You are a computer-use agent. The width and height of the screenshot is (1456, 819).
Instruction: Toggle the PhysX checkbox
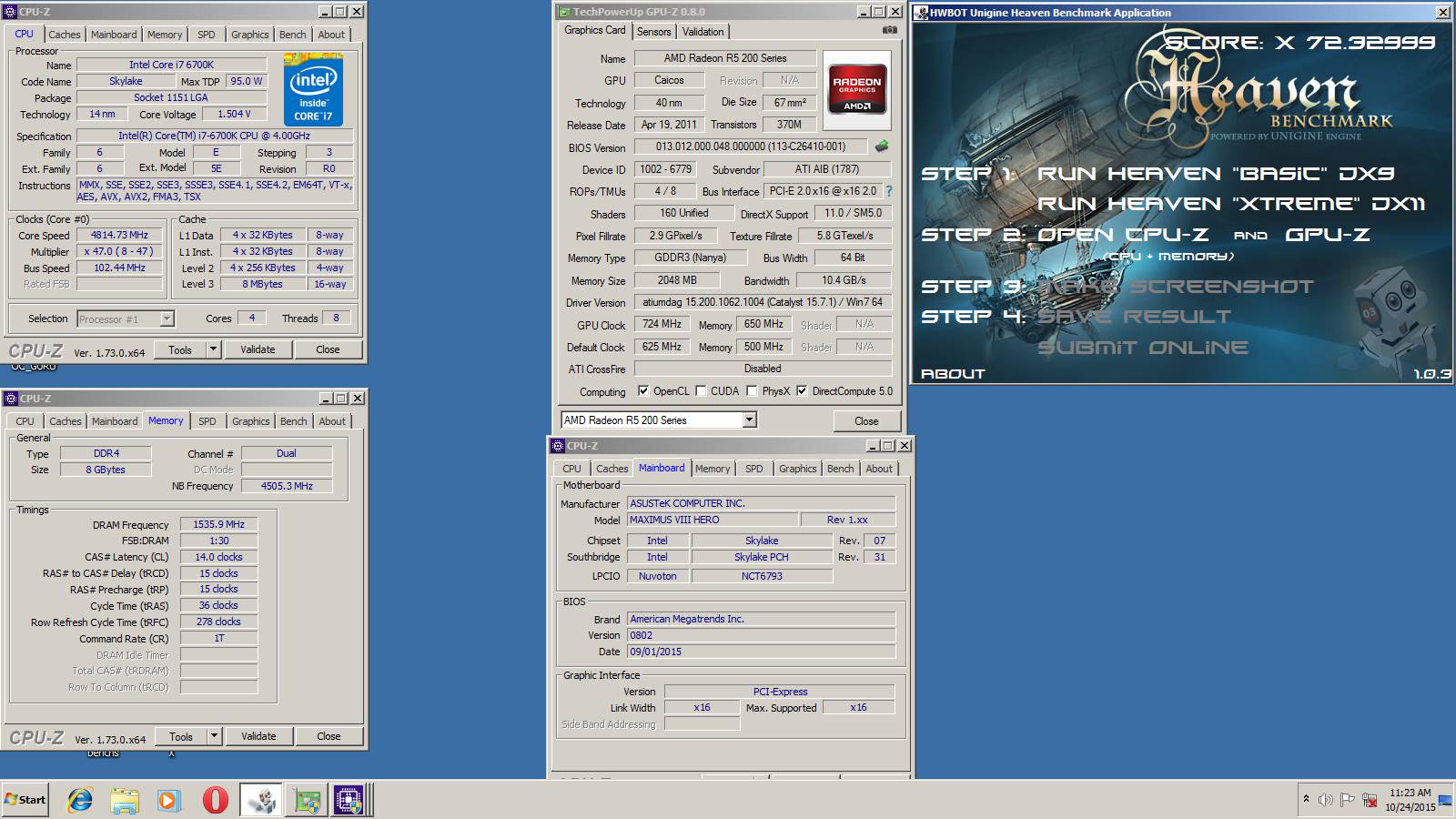tap(752, 390)
